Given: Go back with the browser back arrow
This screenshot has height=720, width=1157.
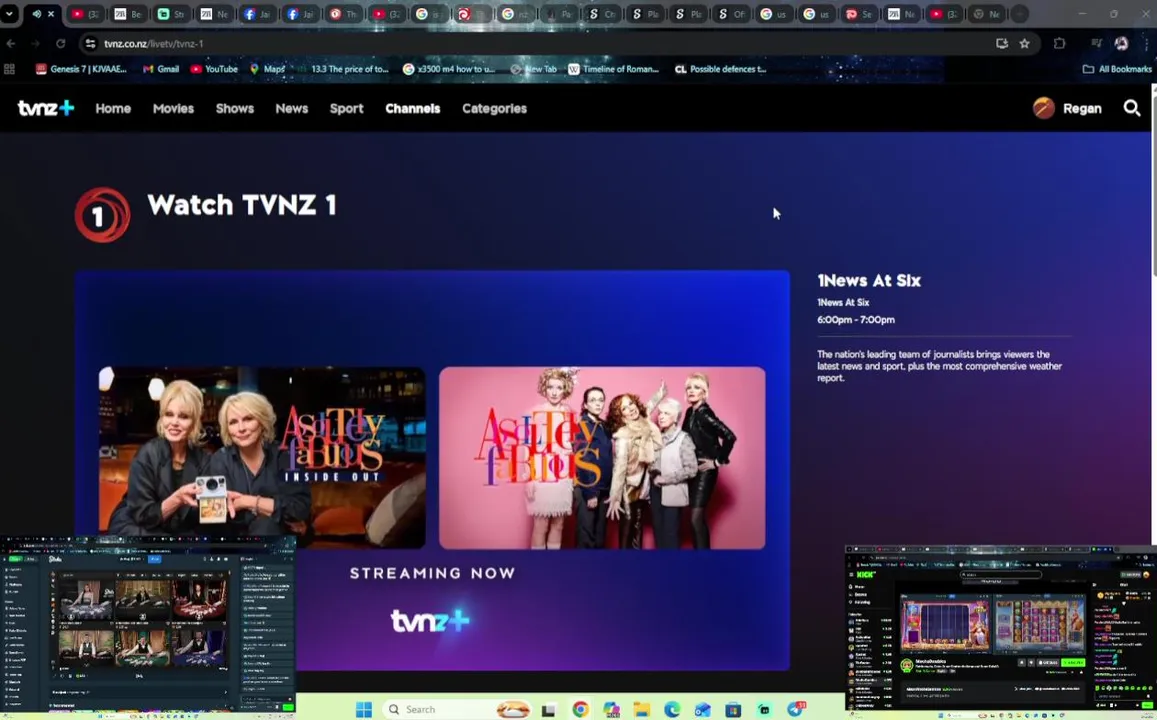Looking at the screenshot, I should tap(11, 44).
